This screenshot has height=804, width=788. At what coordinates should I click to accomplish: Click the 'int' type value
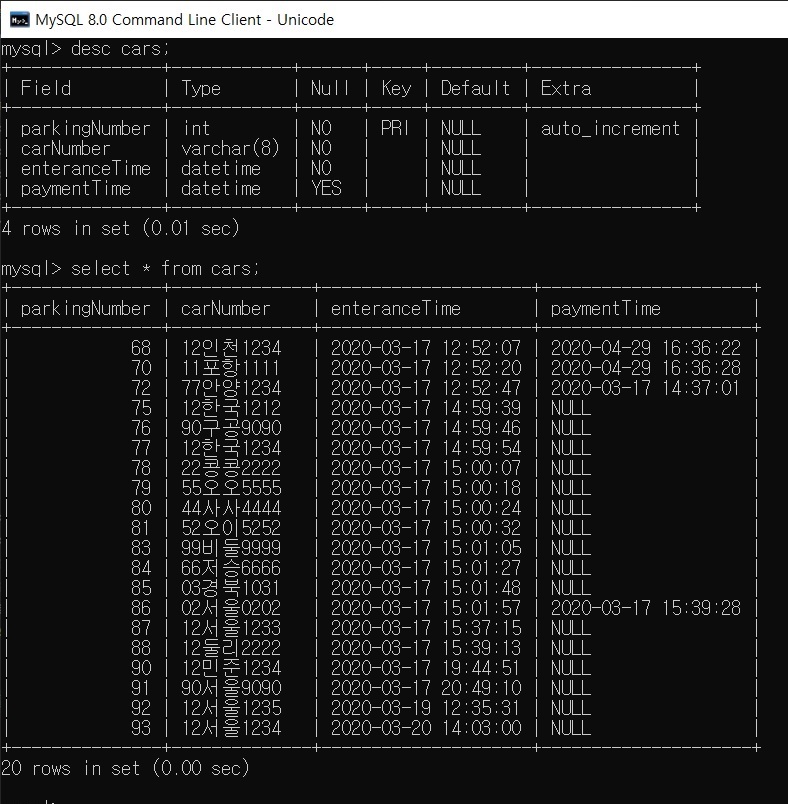click(x=196, y=128)
